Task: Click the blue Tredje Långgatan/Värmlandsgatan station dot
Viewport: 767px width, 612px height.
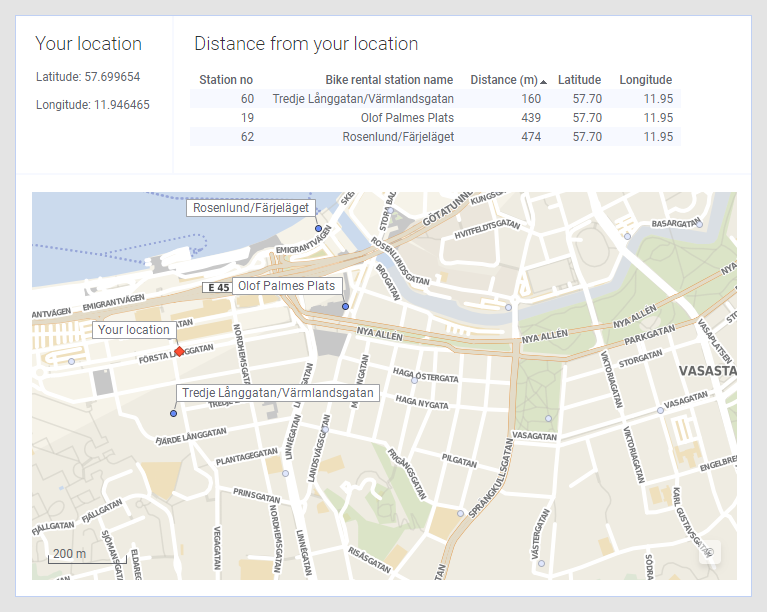Action: pos(173,413)
